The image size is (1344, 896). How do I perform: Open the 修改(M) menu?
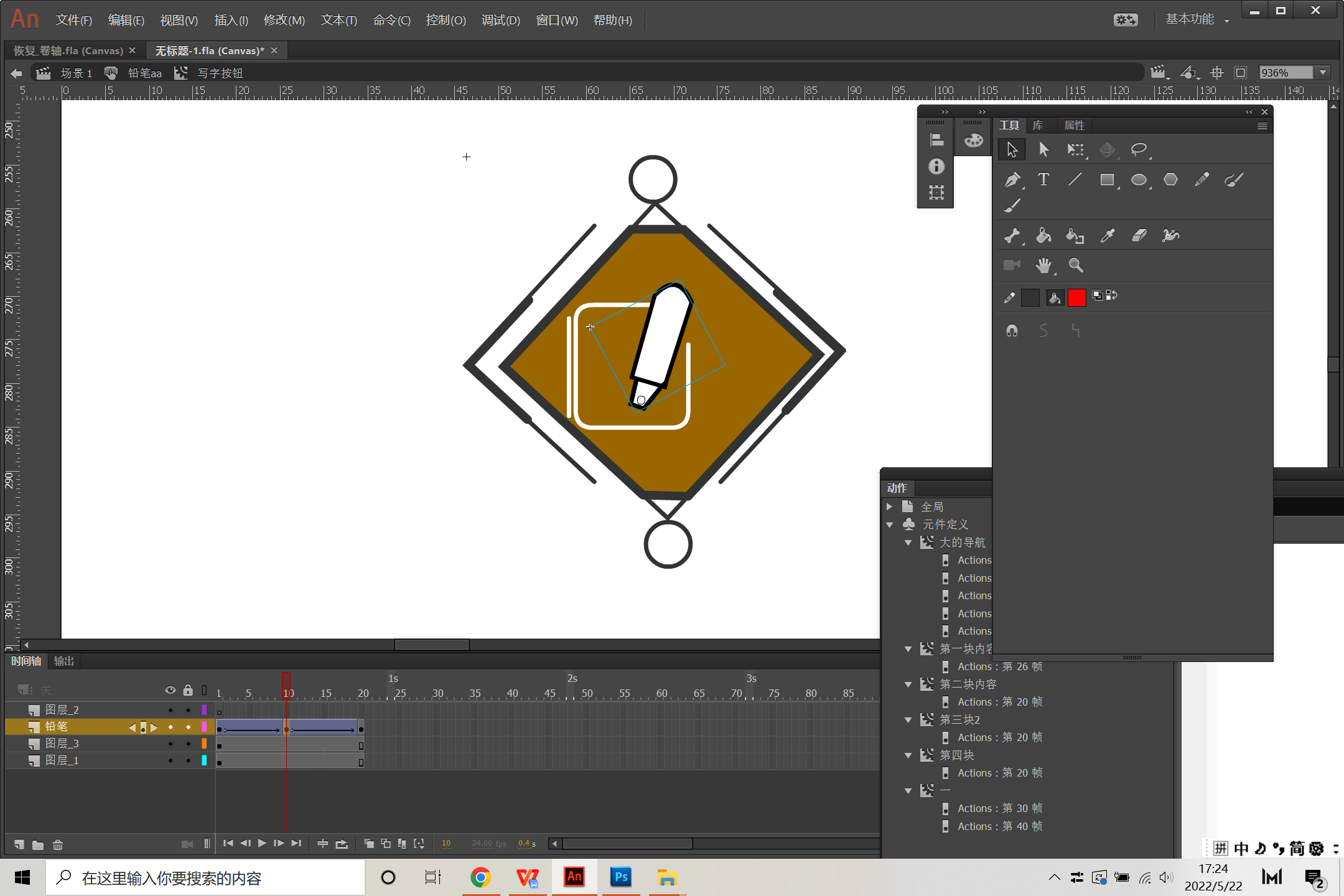click(284, 20)
